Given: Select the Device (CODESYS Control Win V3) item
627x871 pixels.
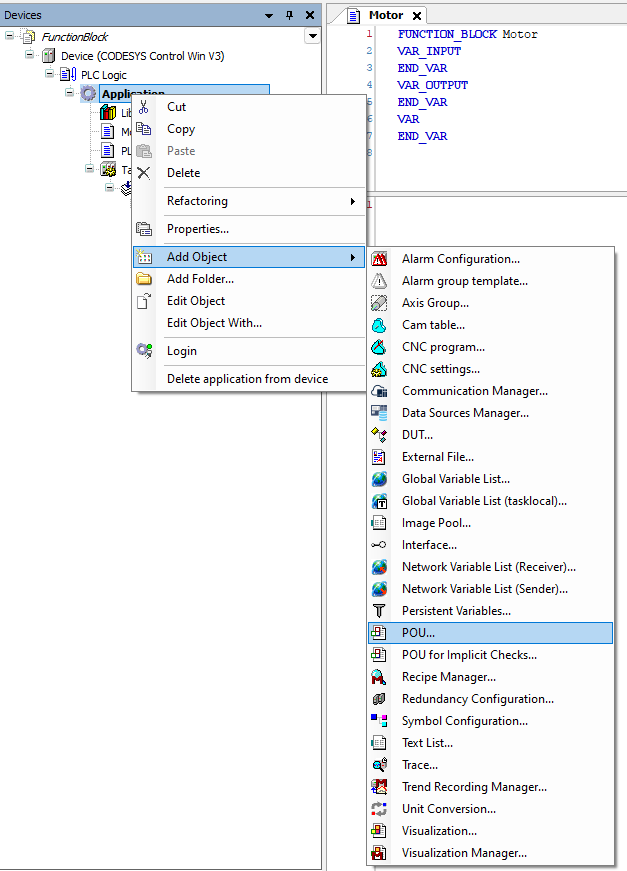Looking at the screenshot, I should click(143, 56).
